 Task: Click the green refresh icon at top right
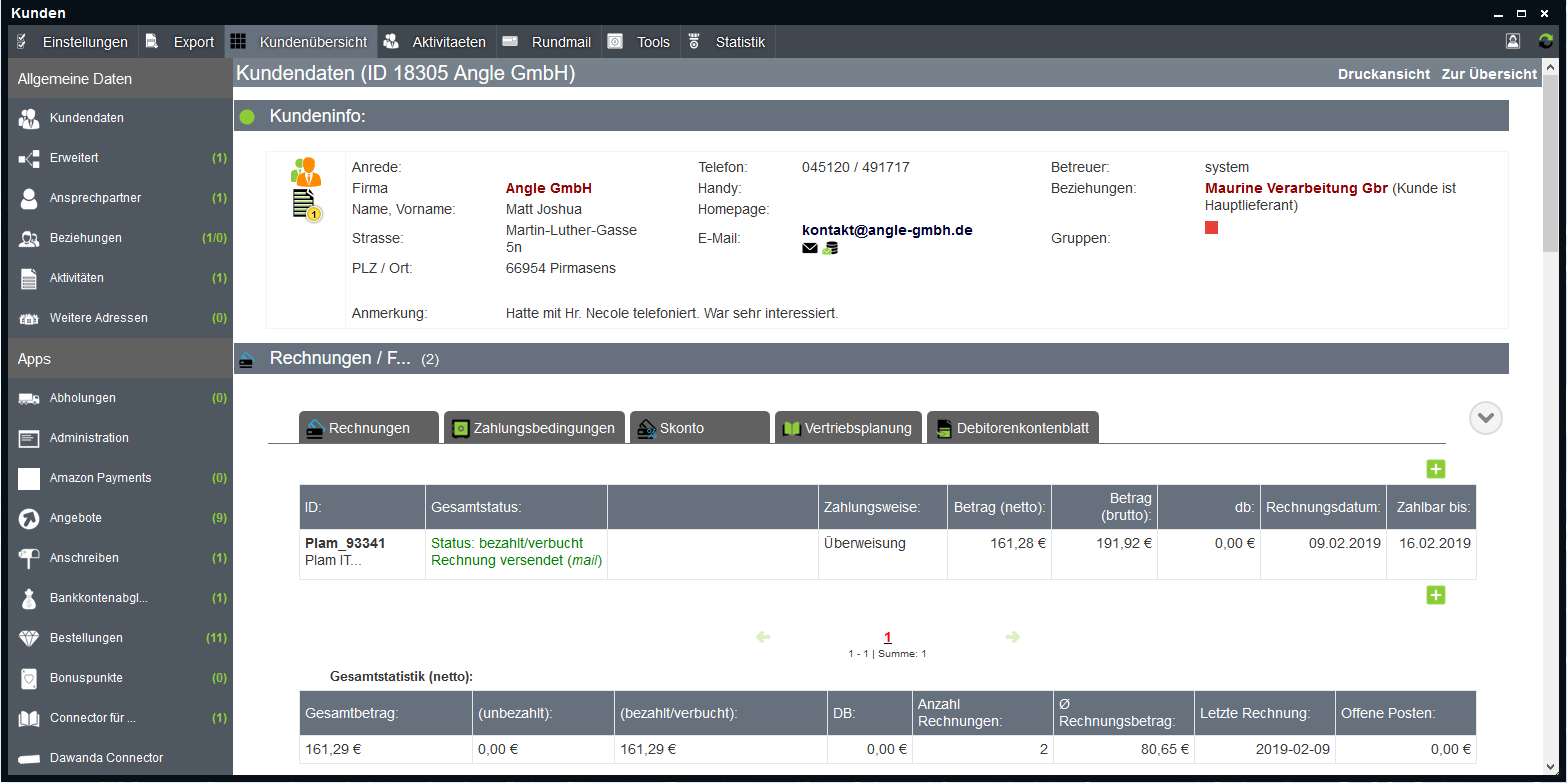1546,41
